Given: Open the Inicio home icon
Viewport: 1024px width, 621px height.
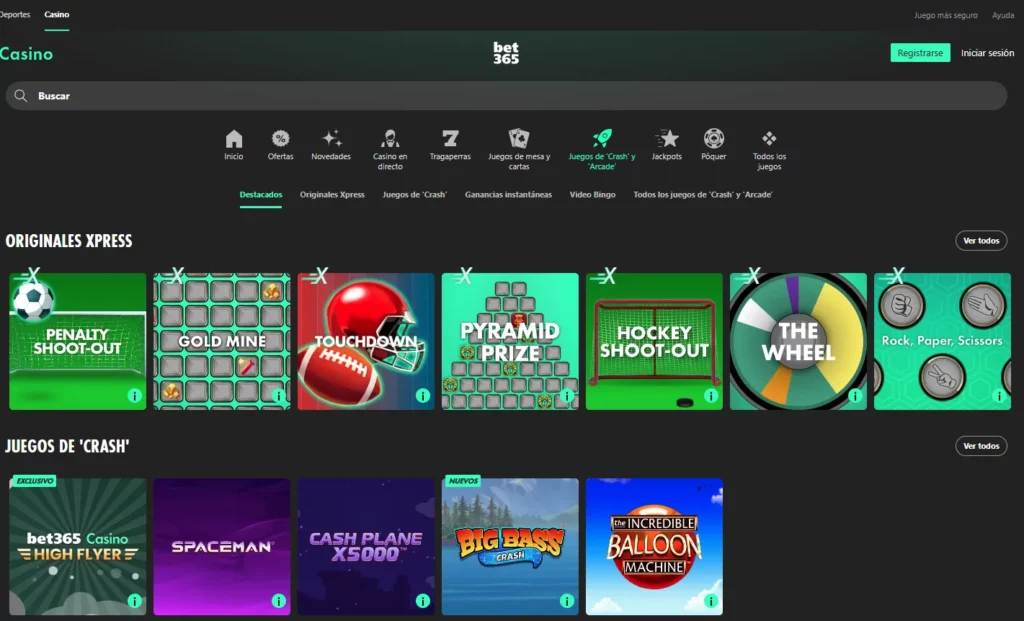Looking at the screenshot, I should coord(234,139).
